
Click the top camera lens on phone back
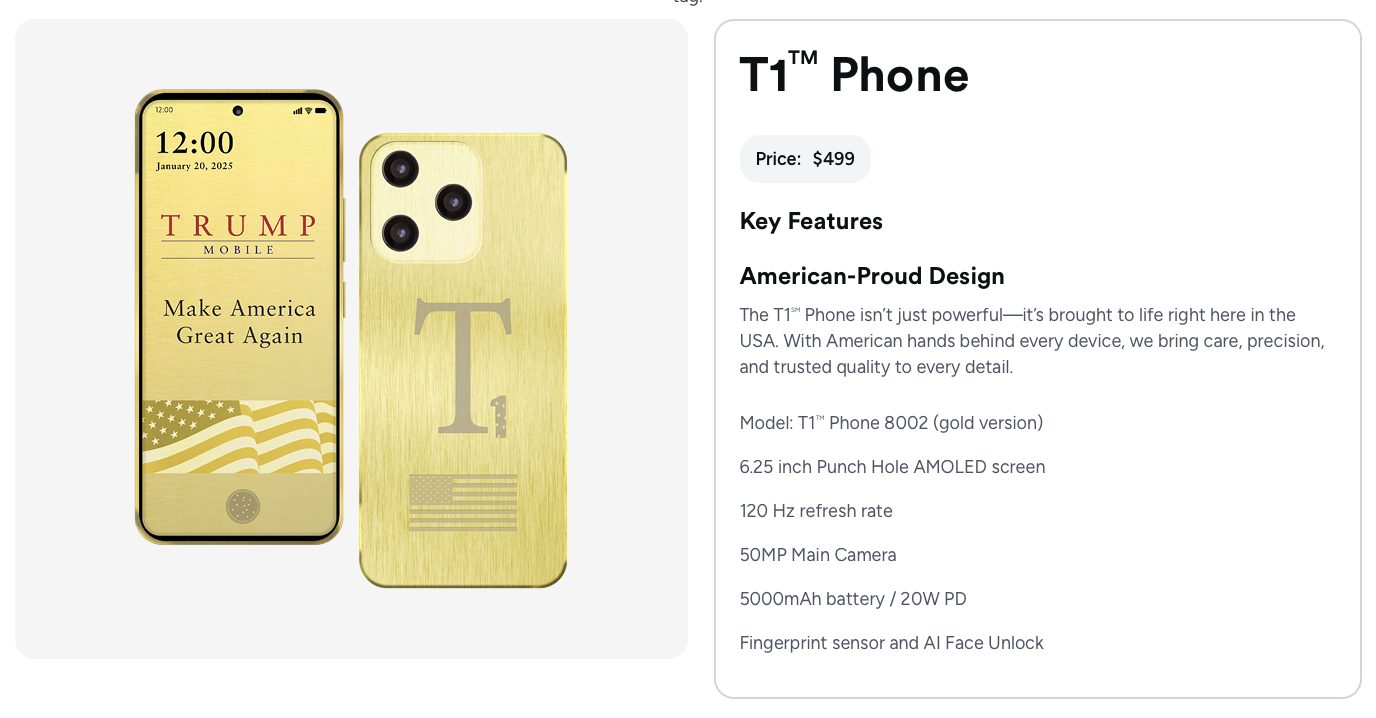(x=400, y=168)
